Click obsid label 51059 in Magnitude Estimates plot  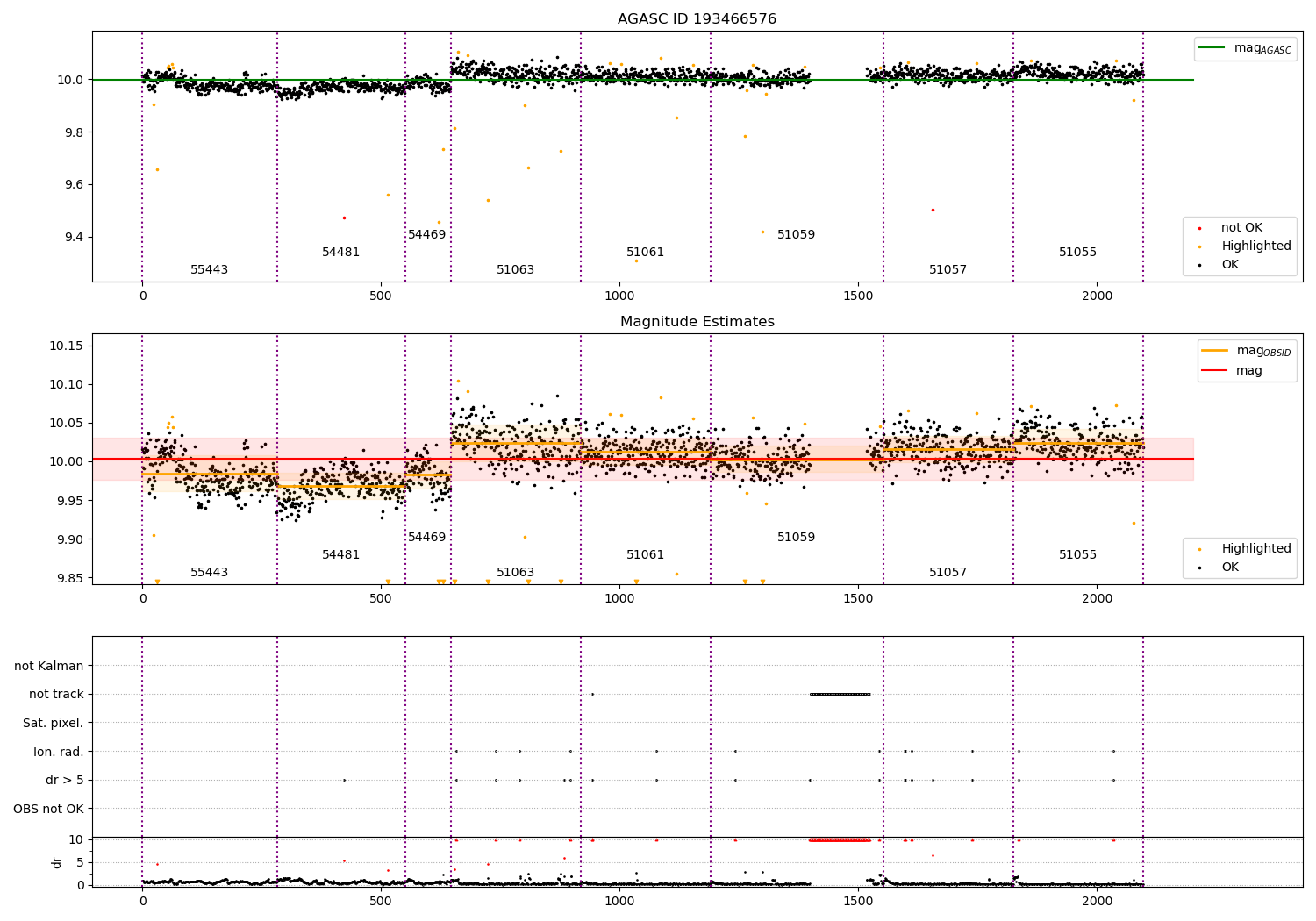click(x=796, y=538)
